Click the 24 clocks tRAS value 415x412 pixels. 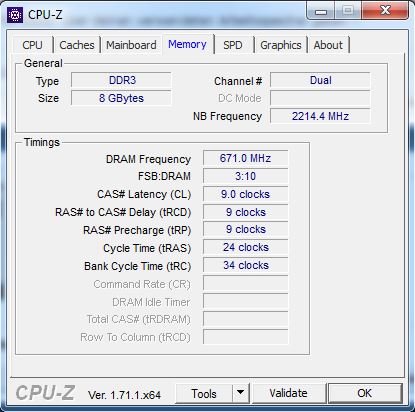tap(245, 247)
